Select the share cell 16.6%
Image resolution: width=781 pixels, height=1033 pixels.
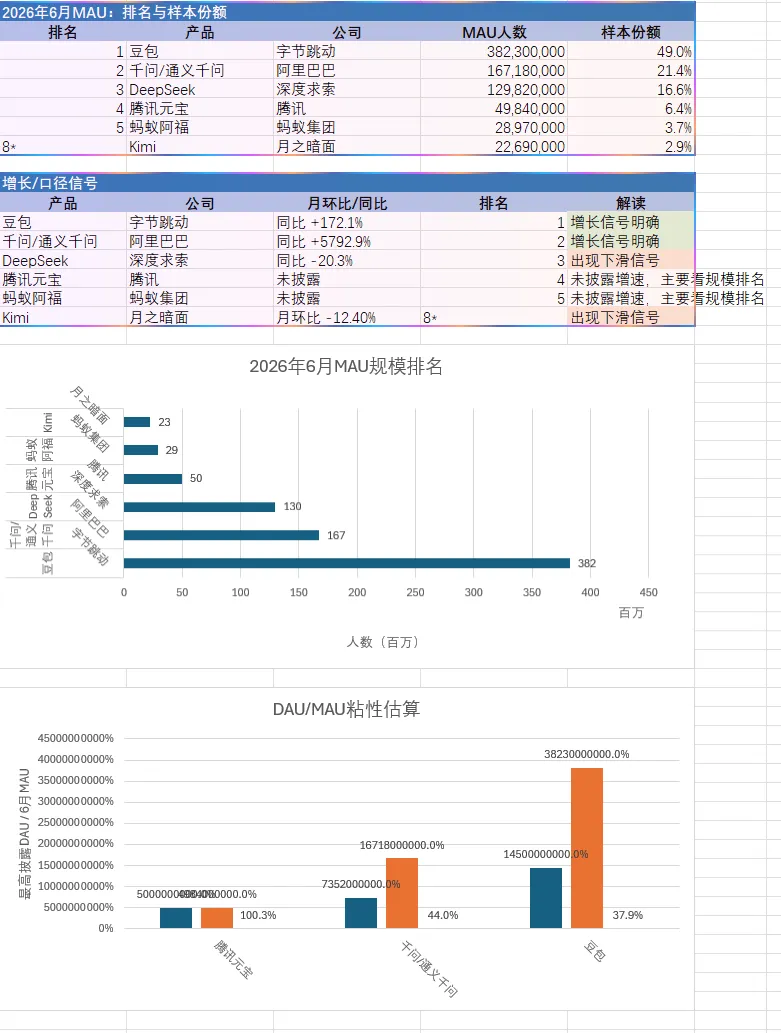click(631, 90)
